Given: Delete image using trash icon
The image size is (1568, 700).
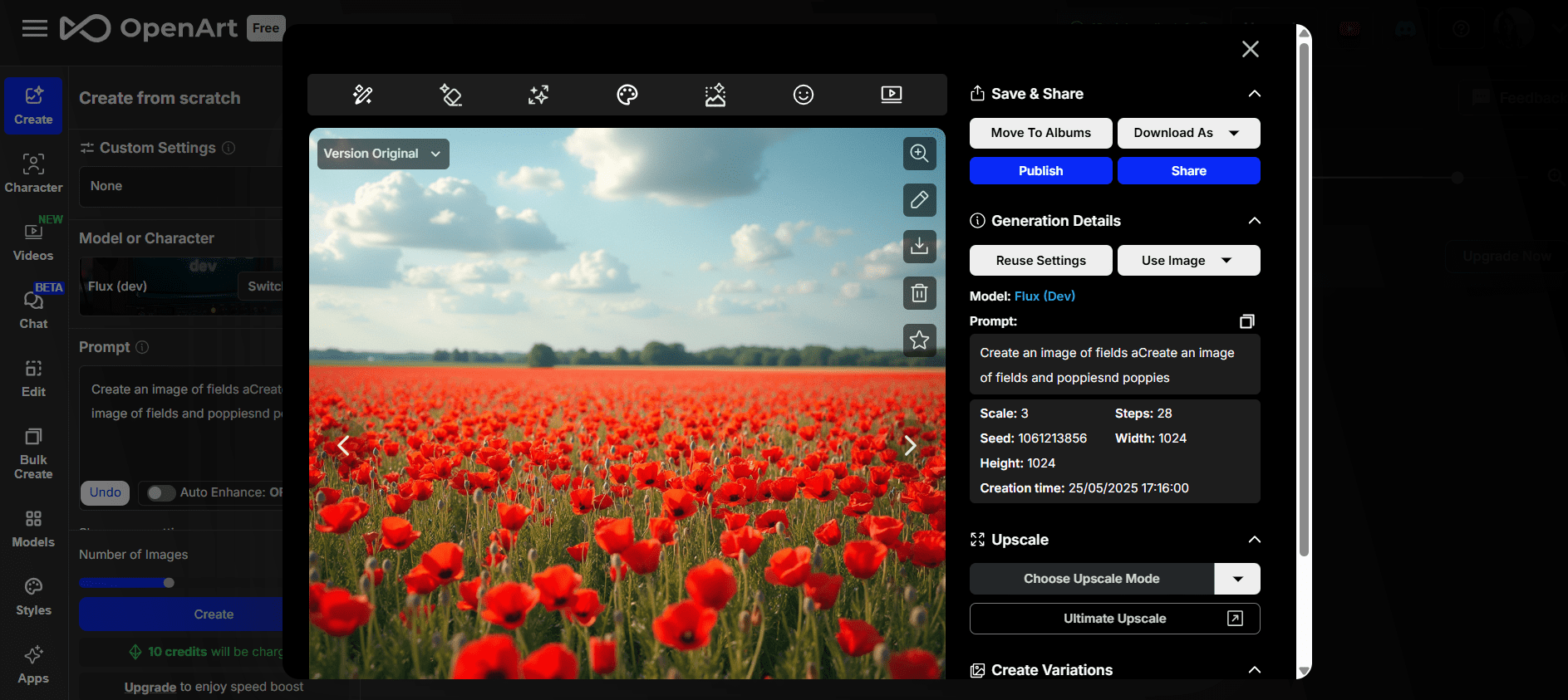Looking at the screenshot, I should [919, 293].
